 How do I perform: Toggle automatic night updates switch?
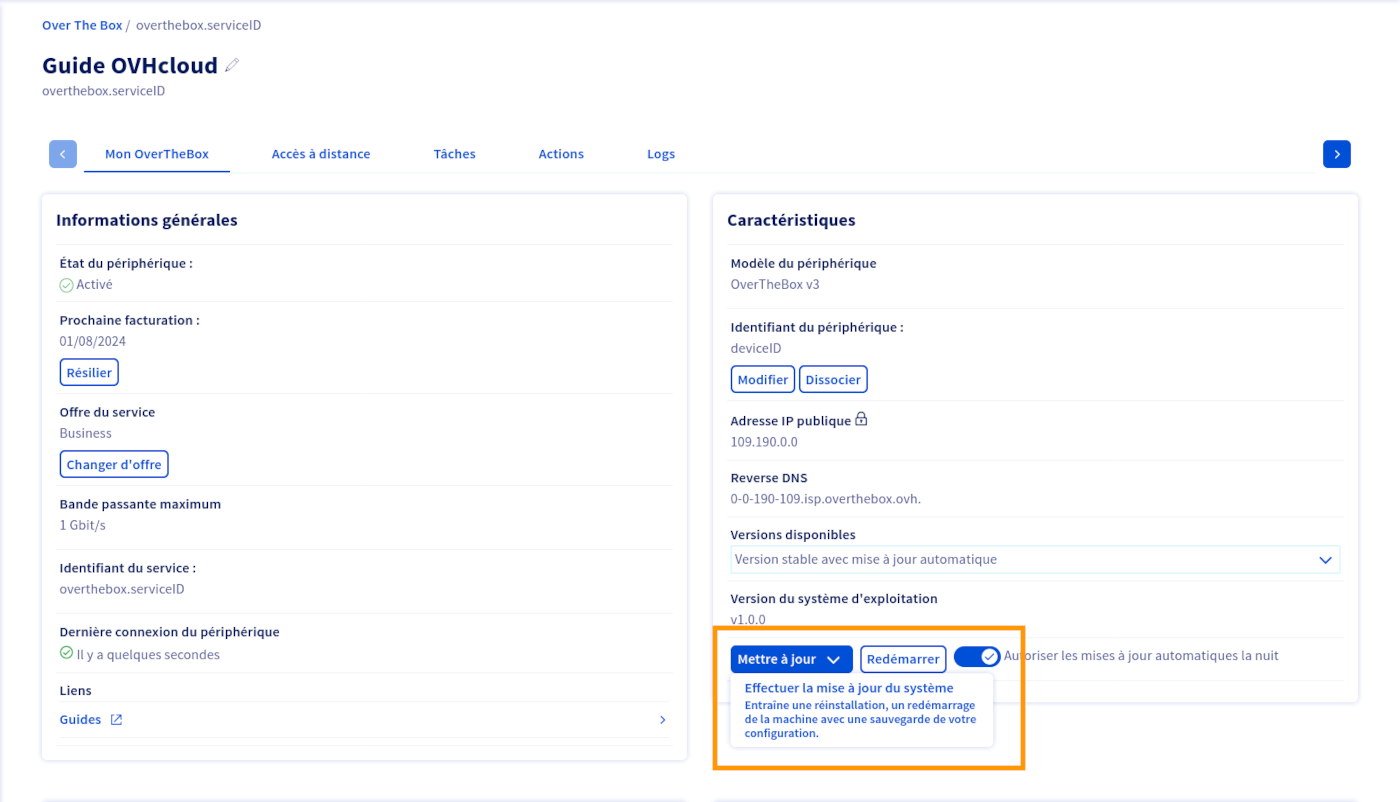click(976, 657)
